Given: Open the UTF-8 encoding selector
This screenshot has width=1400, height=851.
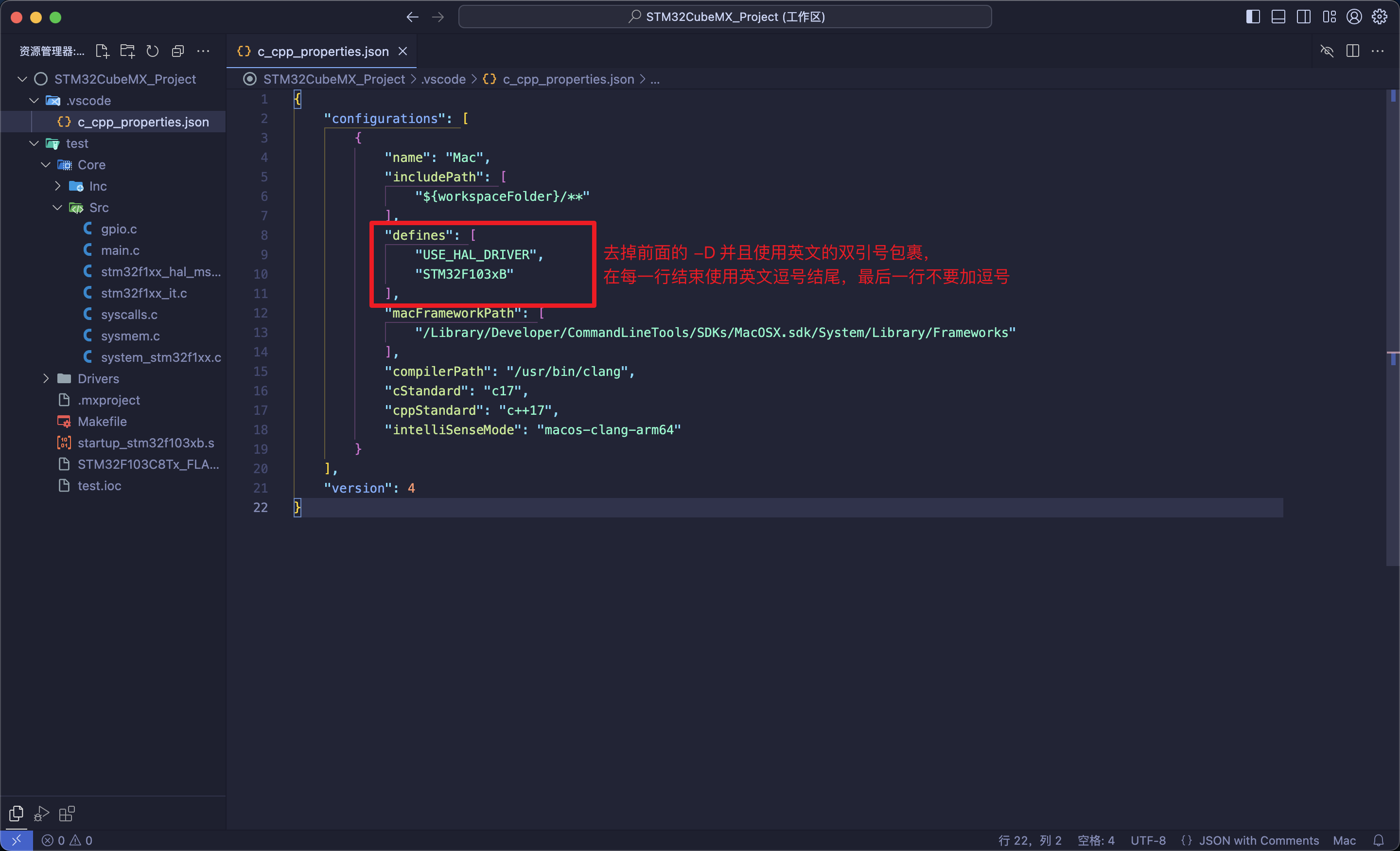Looking at the screenshot, I should coord(1147,840).
